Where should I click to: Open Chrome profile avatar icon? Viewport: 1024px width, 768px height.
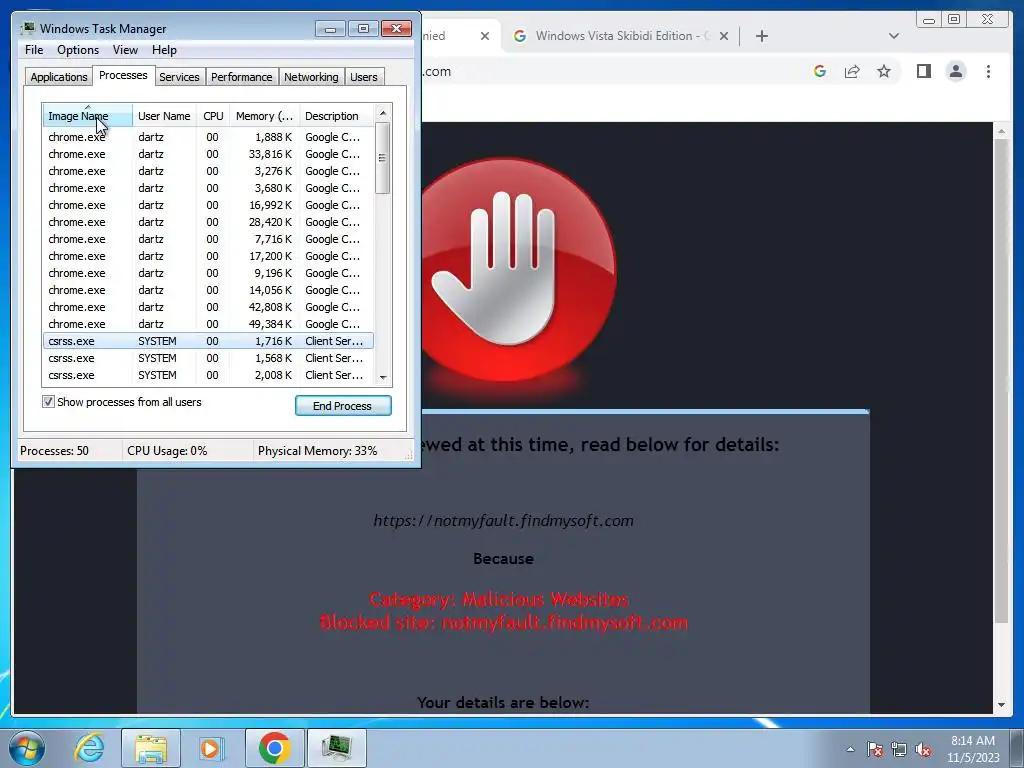pos(956,71)
